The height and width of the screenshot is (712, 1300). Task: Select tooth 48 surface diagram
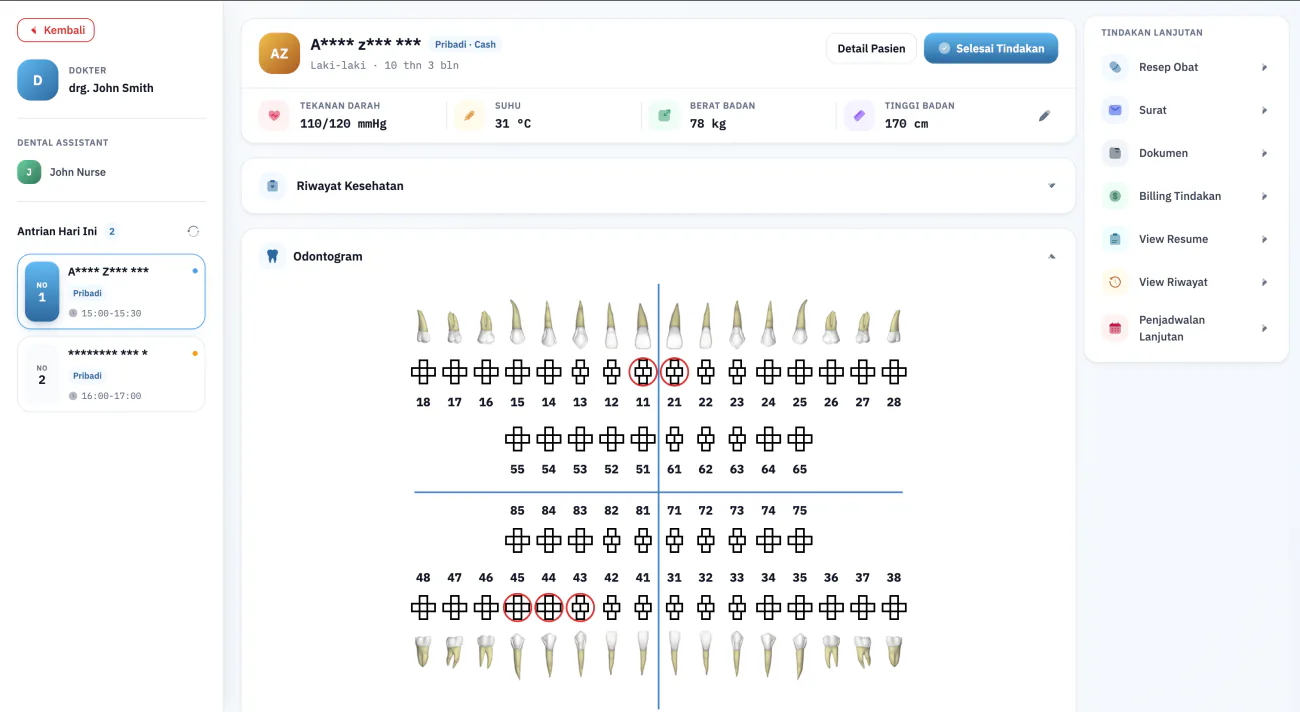coord(423,607)
